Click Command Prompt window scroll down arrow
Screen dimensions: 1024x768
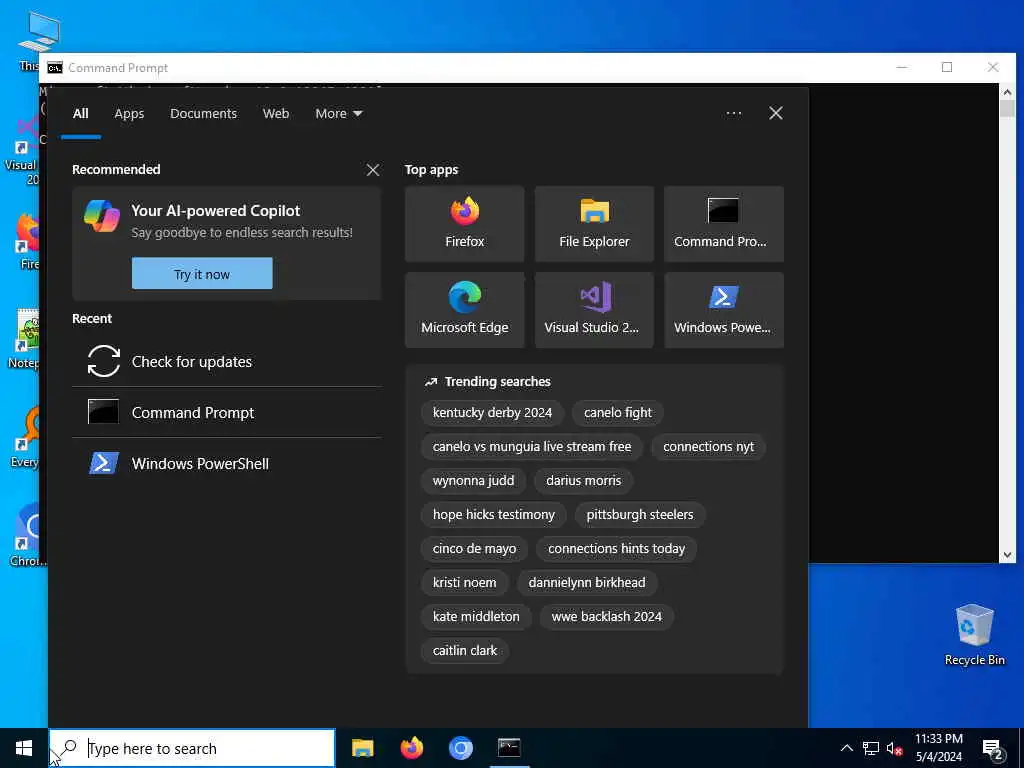pyautogui.click(x=1007, y=554)
